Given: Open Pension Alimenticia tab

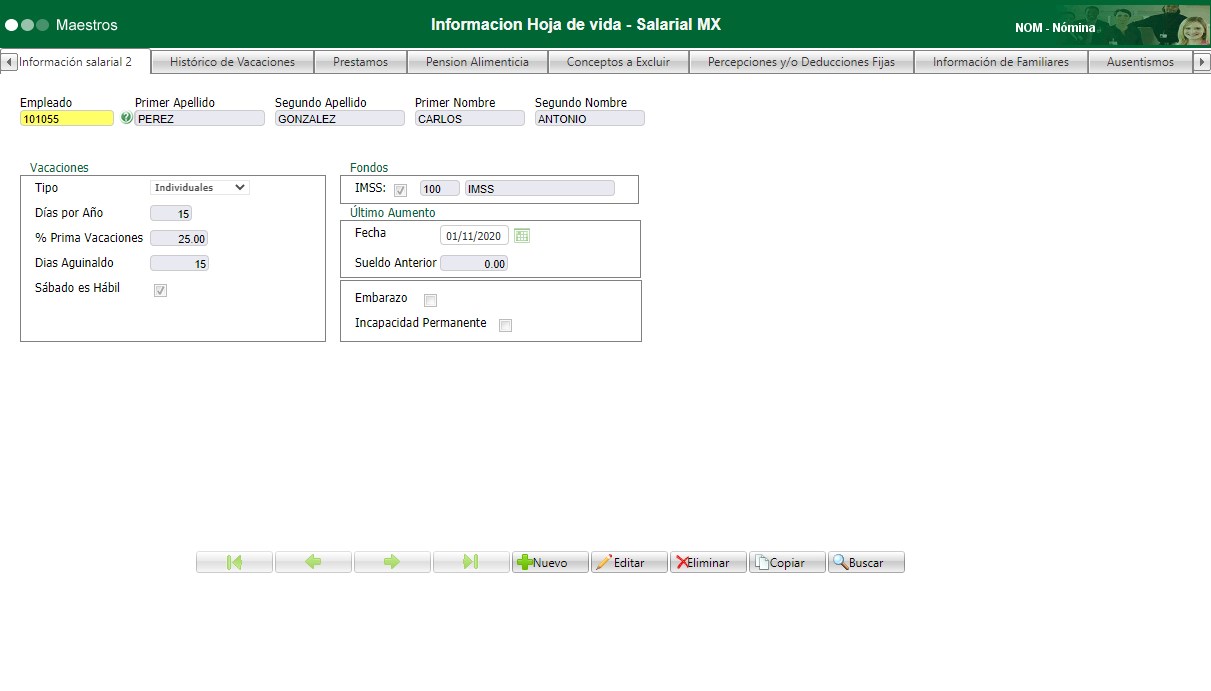Looking at the screenshot, I should click(x=477, y=62).
